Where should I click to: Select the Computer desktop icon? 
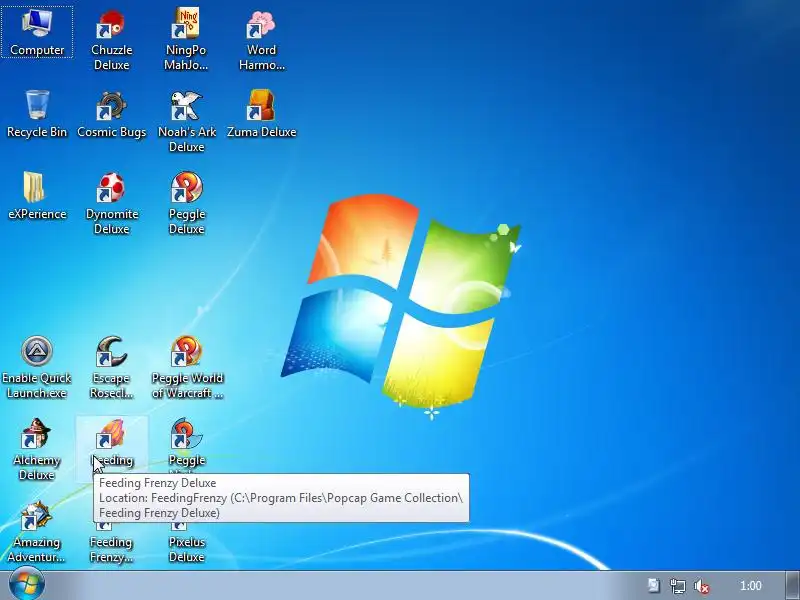tap(37, 32)
